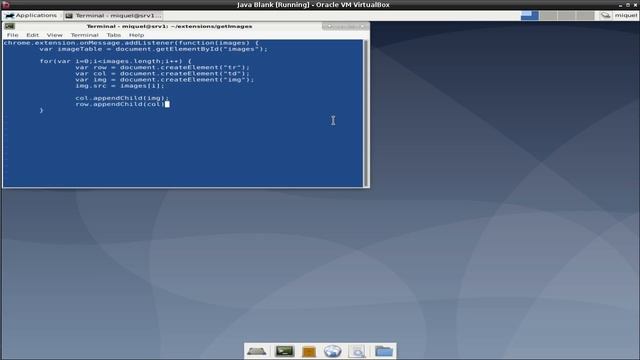Click the Terminal taskbar button in panel
This screenshot has height=360, width=640.
(113, 16)
